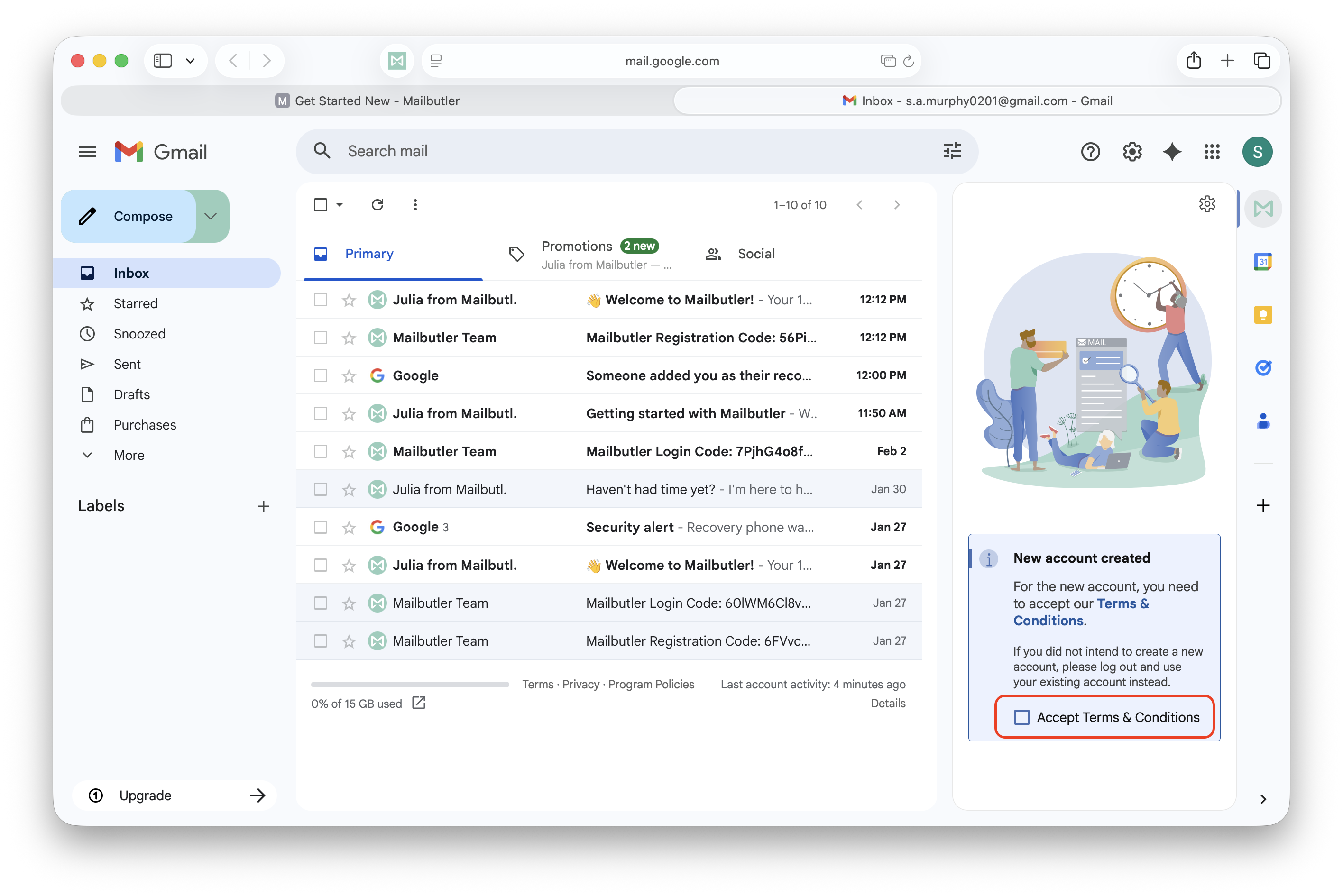Open the select messages dropdown arrow
The width and height of the screenshot is (1343, 896).
pyautogui.click(x=340, y=205)
